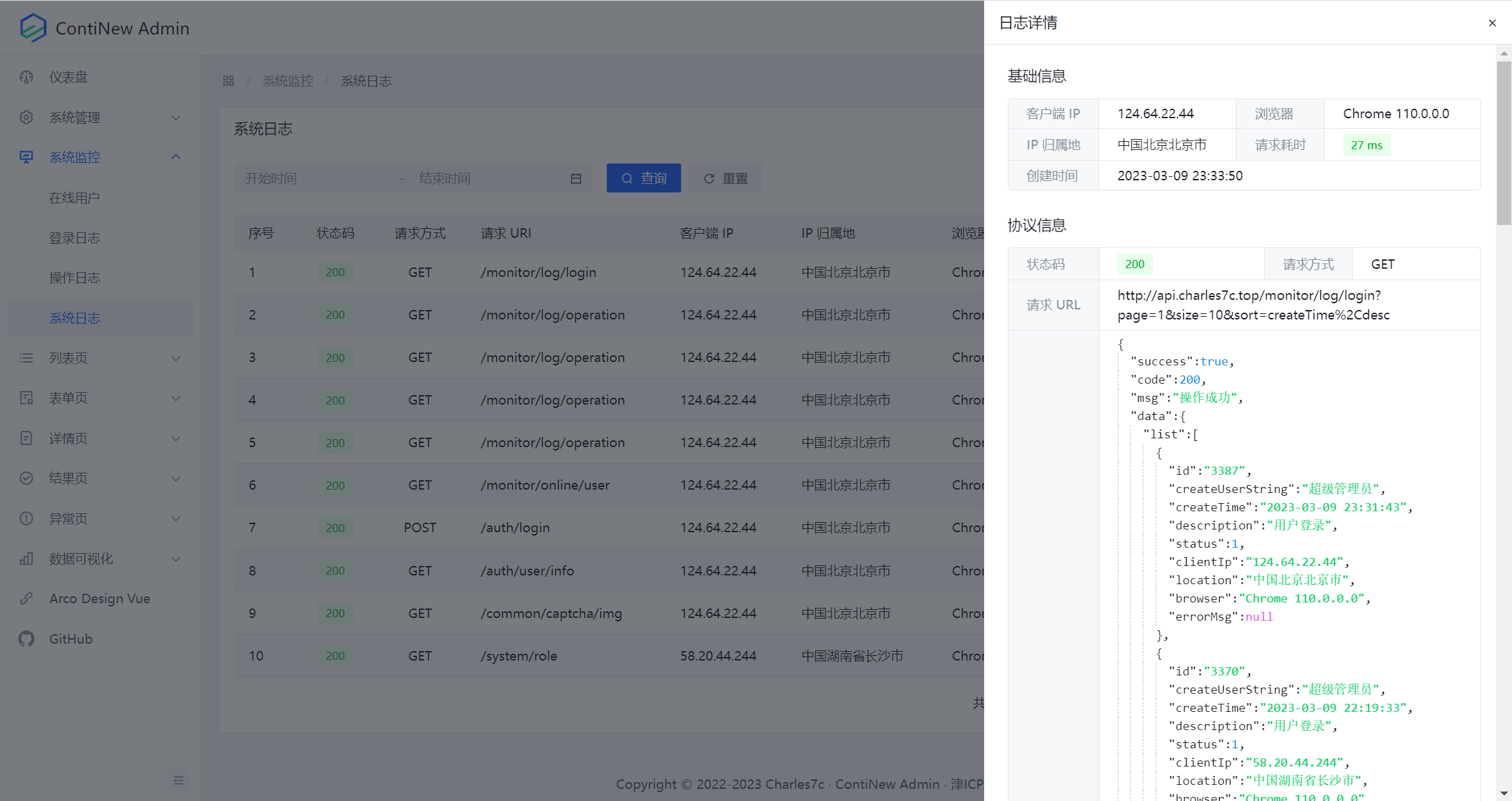Image resolution: width=1512 pixels, height=801 pixels.
Task: Select the 系统日志 menu item
Action: (101, 318)
